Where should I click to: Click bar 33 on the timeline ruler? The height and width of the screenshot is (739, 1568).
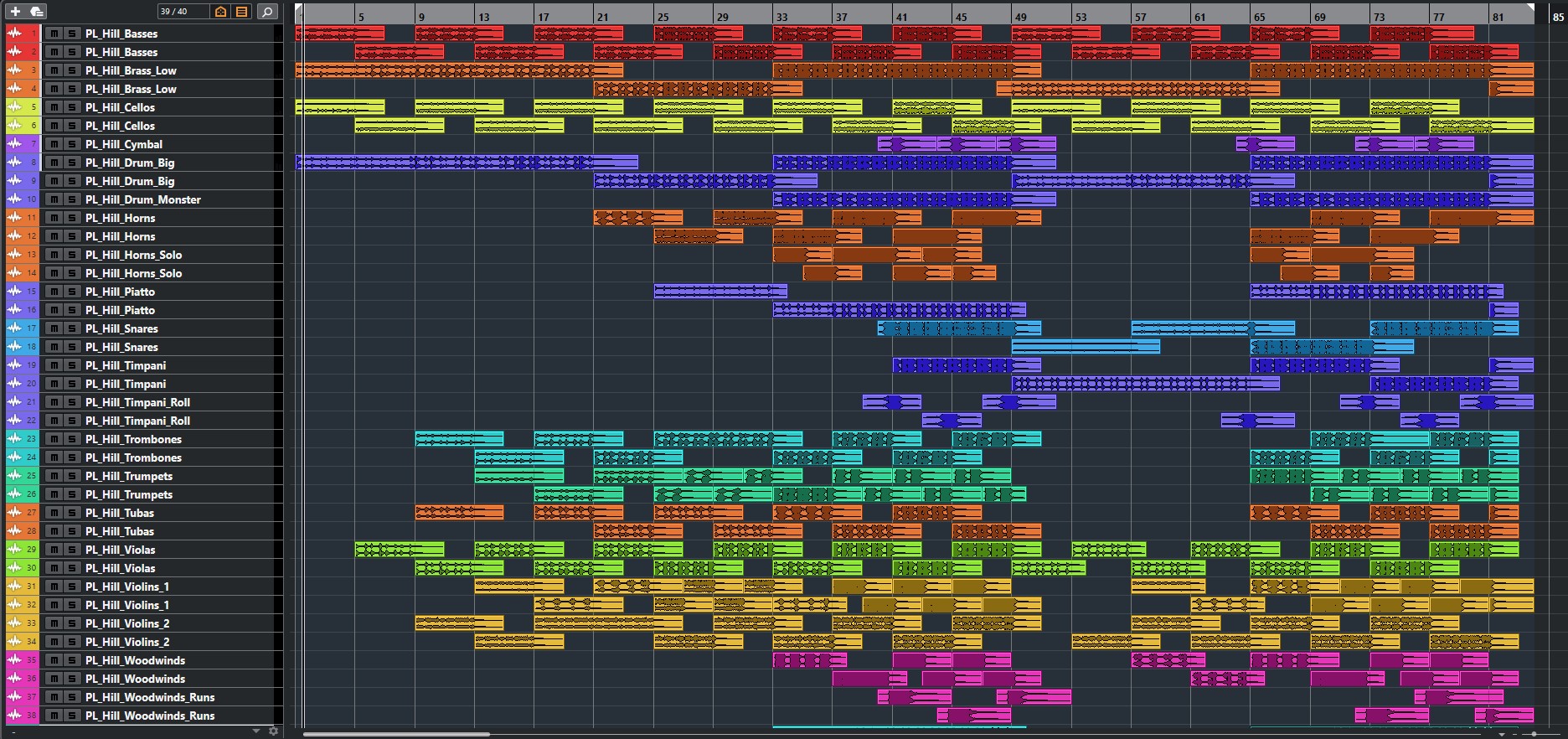(781, 16)
